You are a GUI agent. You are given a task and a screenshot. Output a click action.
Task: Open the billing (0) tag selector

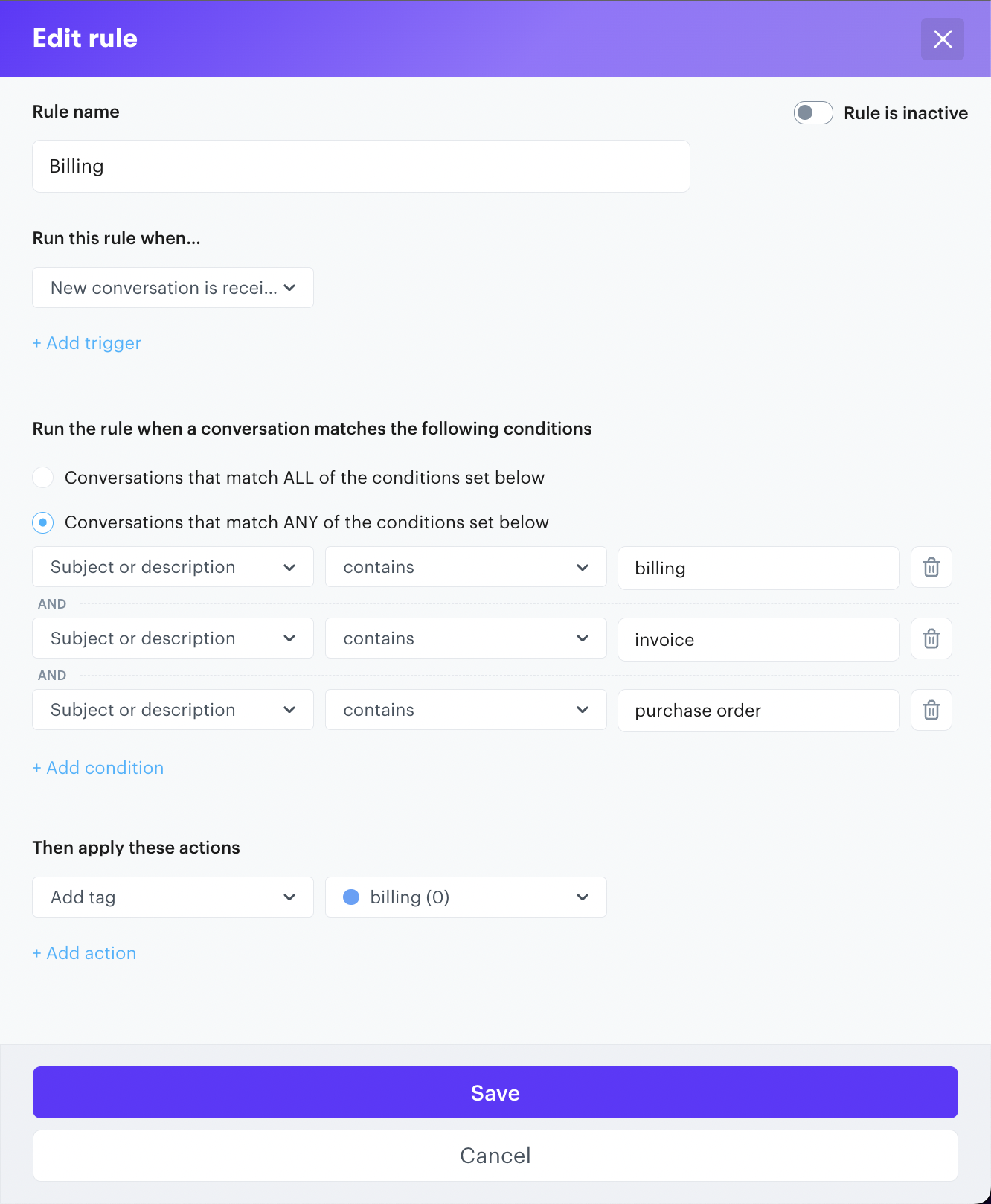pos(466,897)
